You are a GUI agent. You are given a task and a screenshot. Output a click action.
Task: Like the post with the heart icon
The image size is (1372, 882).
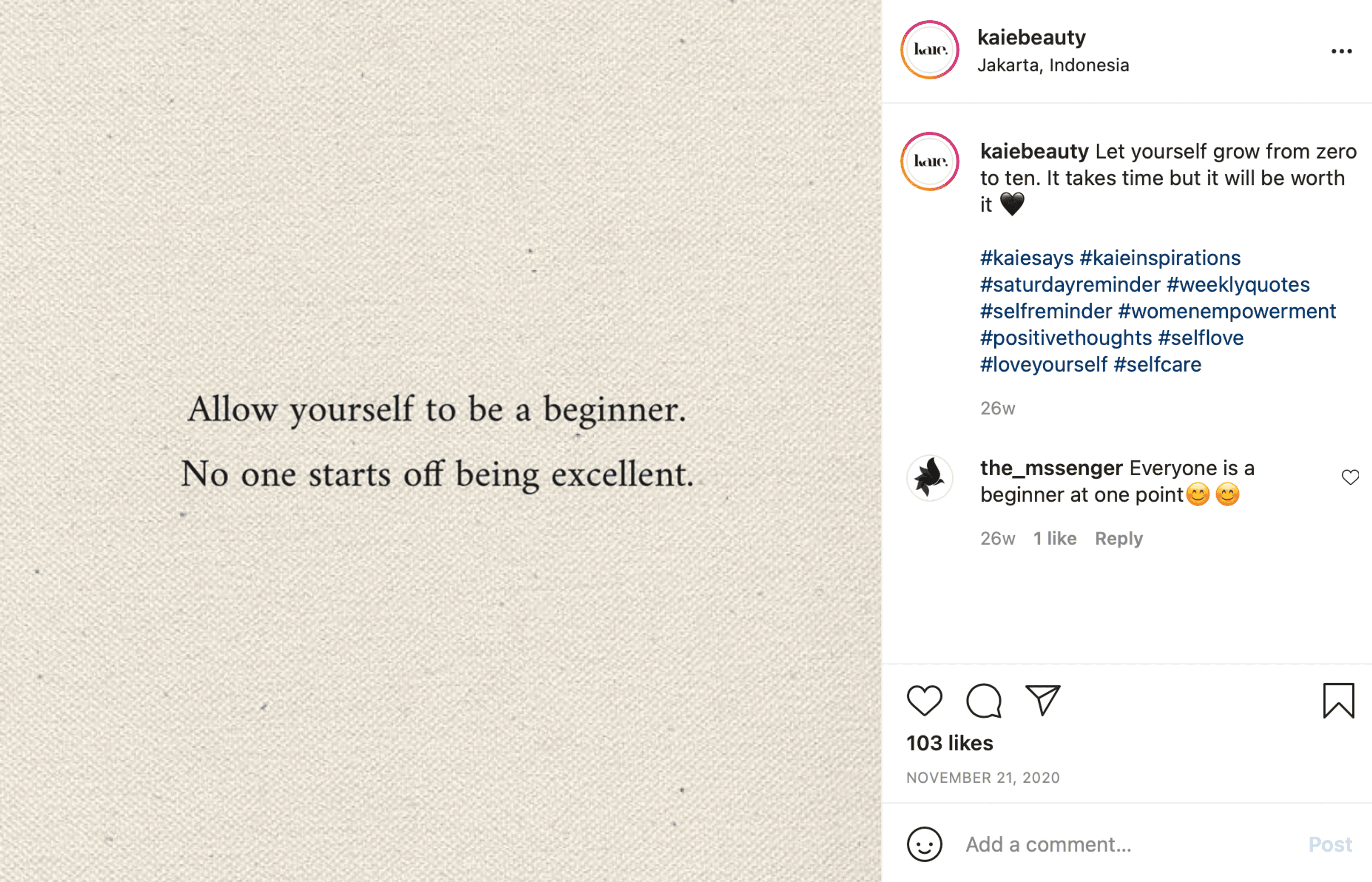[x=924, y=700]
